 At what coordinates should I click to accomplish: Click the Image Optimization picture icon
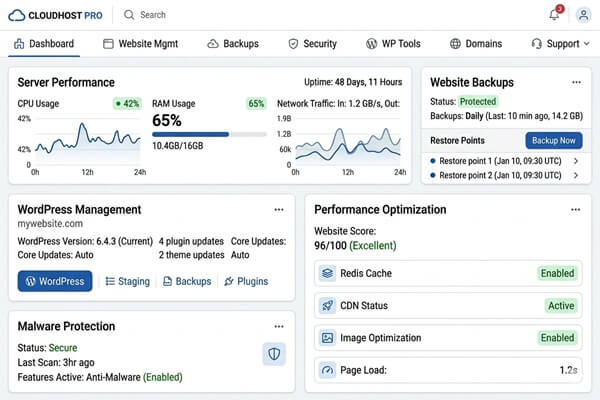[x=327, y=338]
